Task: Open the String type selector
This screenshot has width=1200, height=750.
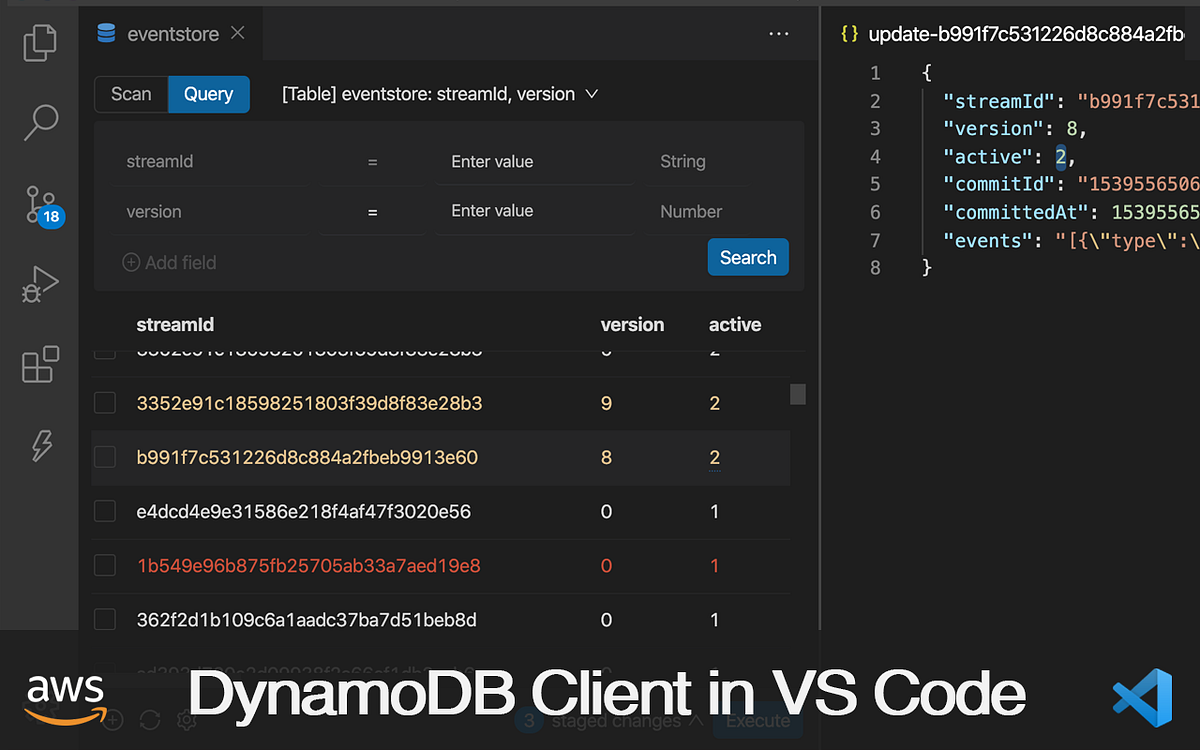Action: point(695,161)
